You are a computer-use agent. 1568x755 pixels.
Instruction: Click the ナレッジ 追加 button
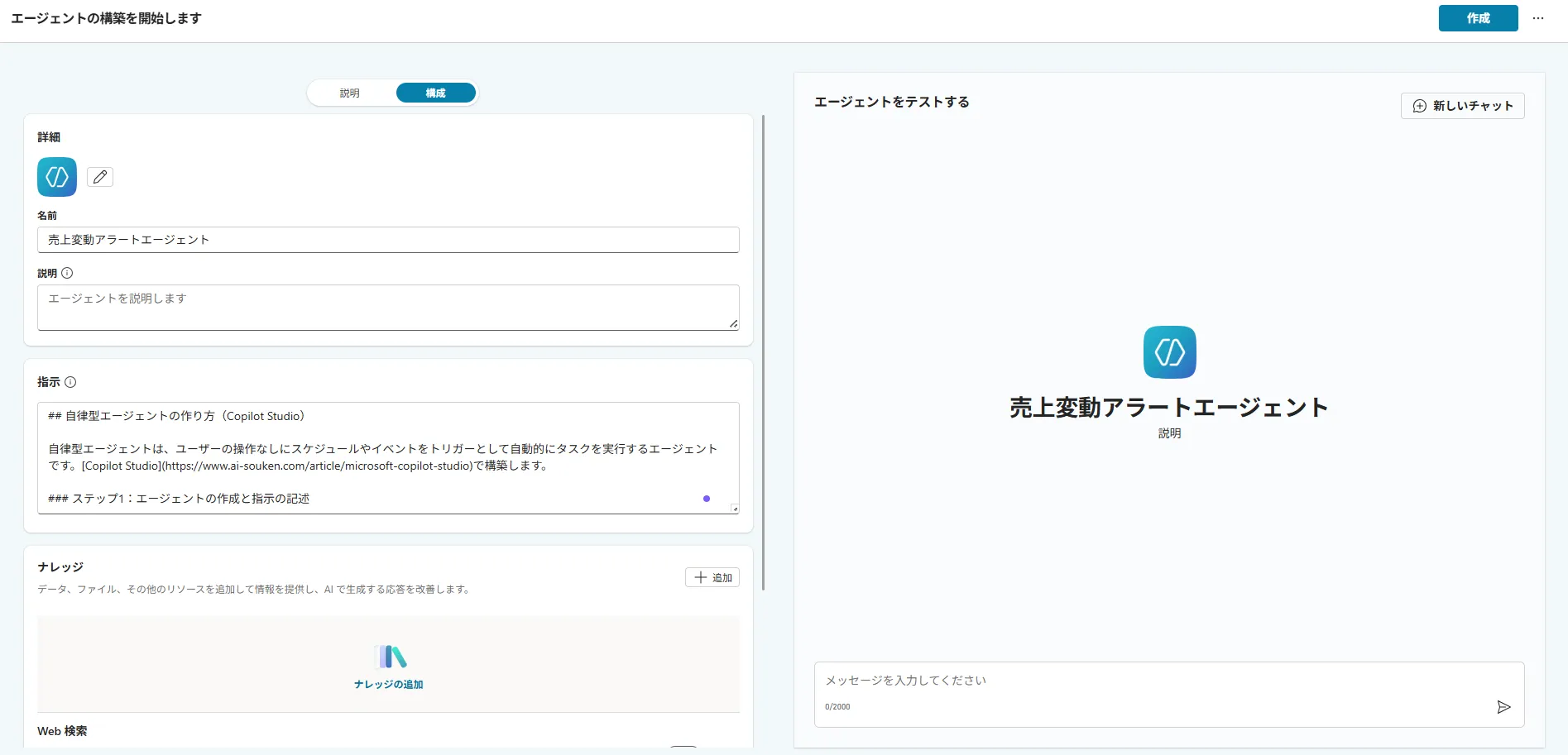[x=712, y=577]
